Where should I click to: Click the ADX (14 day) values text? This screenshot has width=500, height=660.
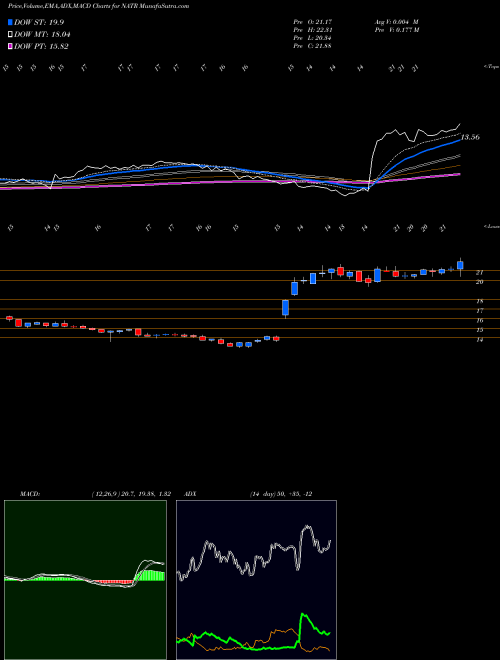point(281,494)
